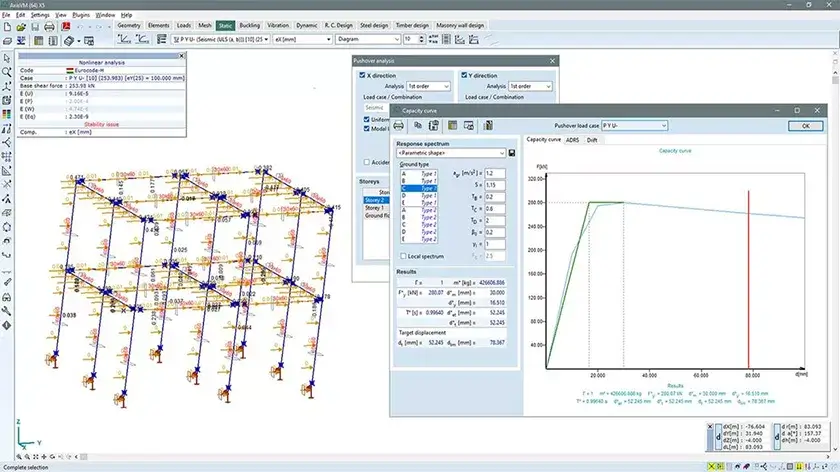Click the OK button in Capacity curve
Screen dimensions: 840x472
coord(805,126)
